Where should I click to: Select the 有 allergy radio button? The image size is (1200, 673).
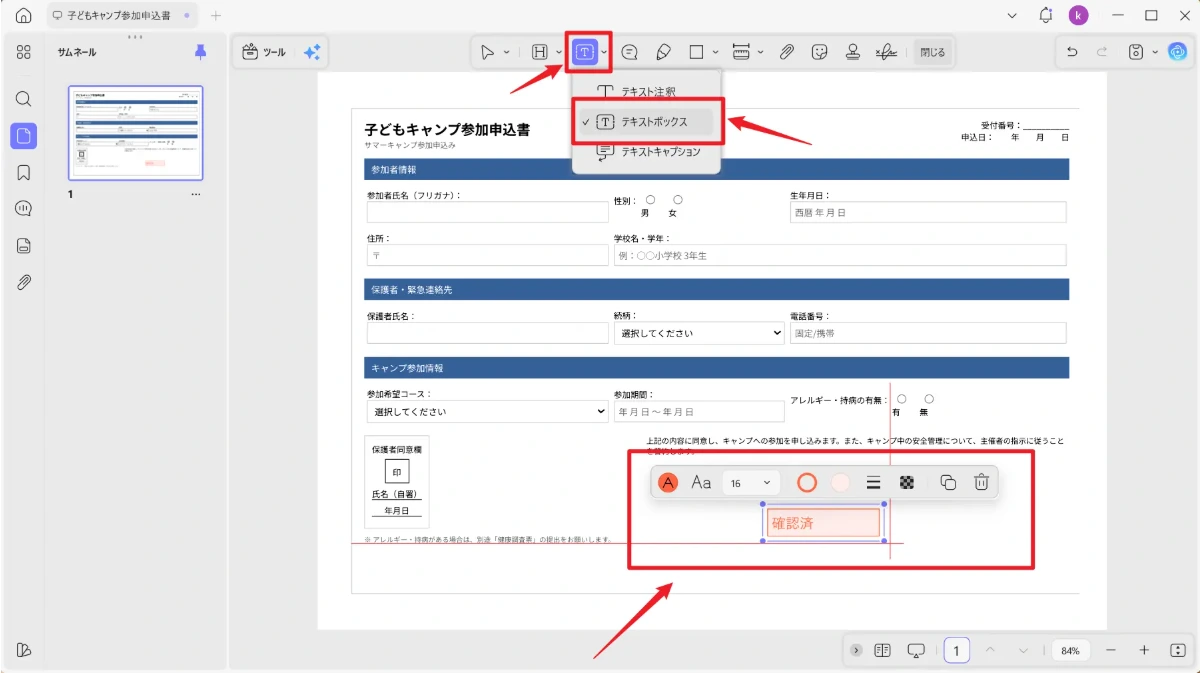[901, 398]
